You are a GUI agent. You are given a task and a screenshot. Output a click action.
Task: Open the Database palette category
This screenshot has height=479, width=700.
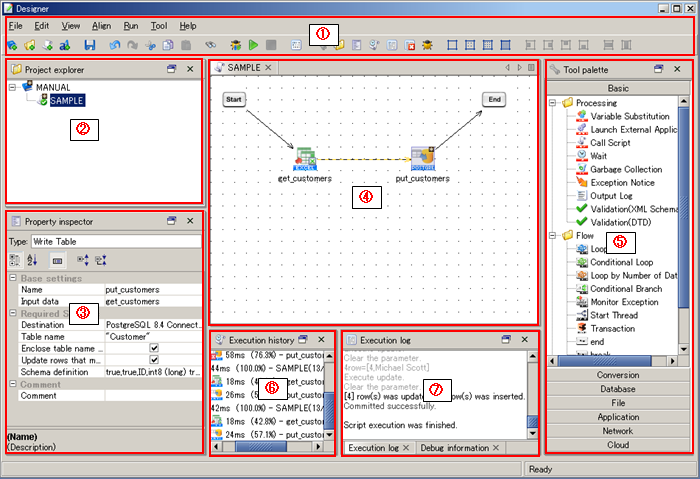click(617, 389)
